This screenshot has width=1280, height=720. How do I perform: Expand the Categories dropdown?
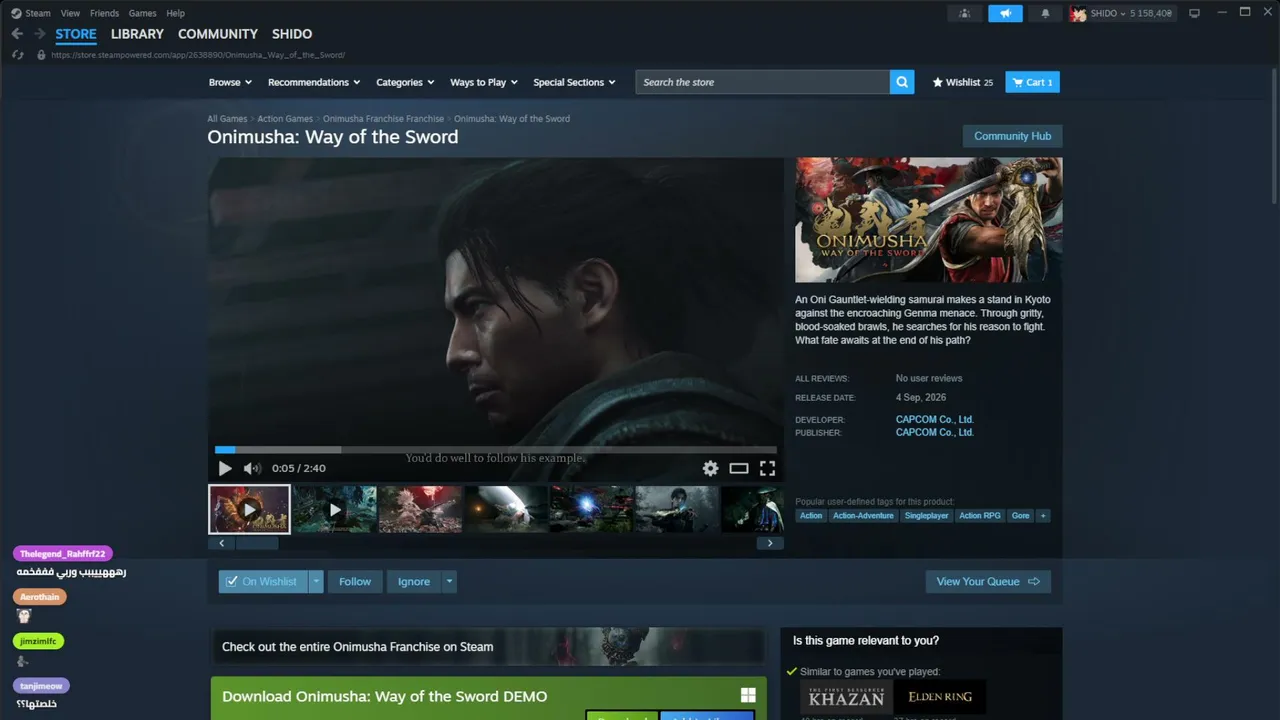tap(405, 82)
